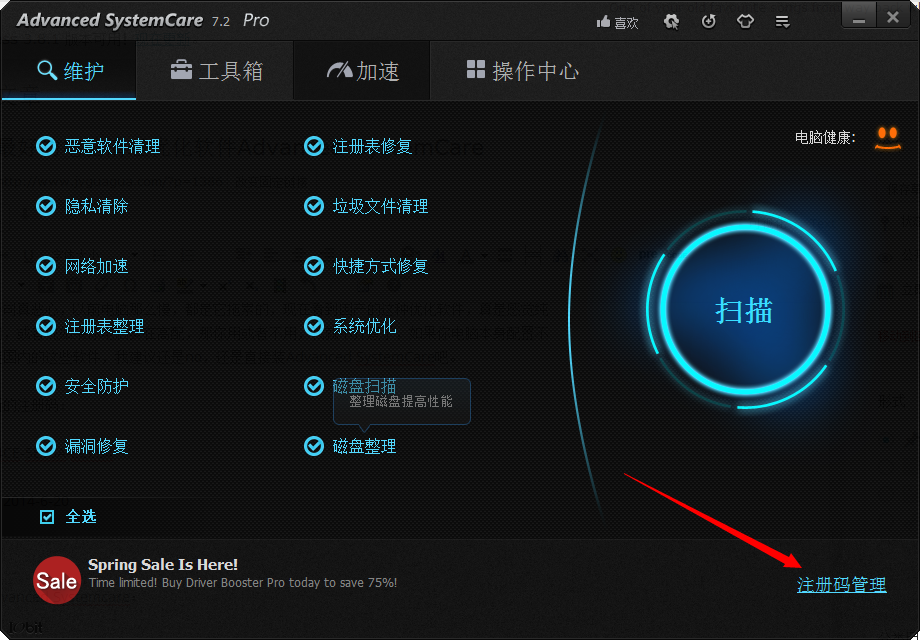Image resolution: width=920 pixels, height=640 pixels.
Task: Switch to the 工具箱 tab
Action: 215,71
